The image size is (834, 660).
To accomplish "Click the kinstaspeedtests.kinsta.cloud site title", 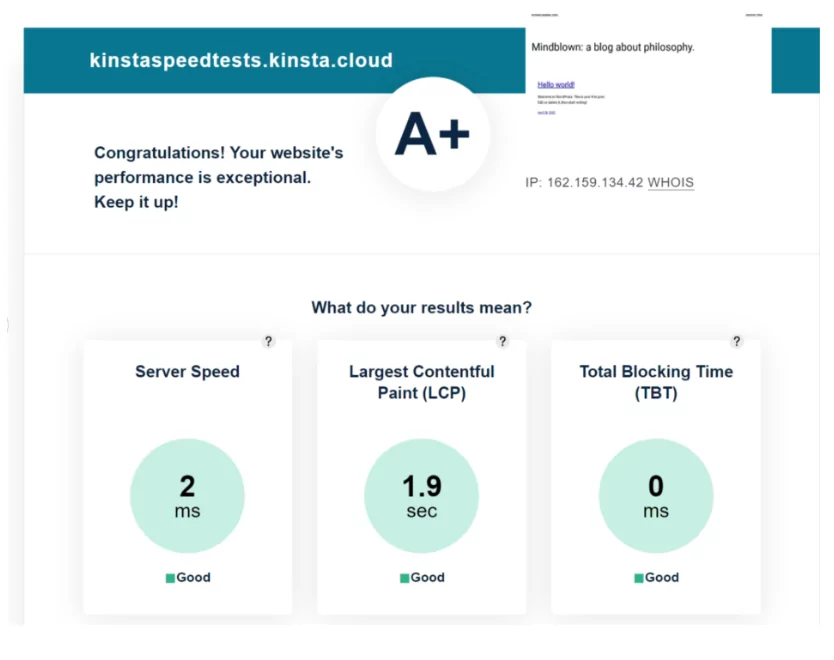I will point(240,60).
